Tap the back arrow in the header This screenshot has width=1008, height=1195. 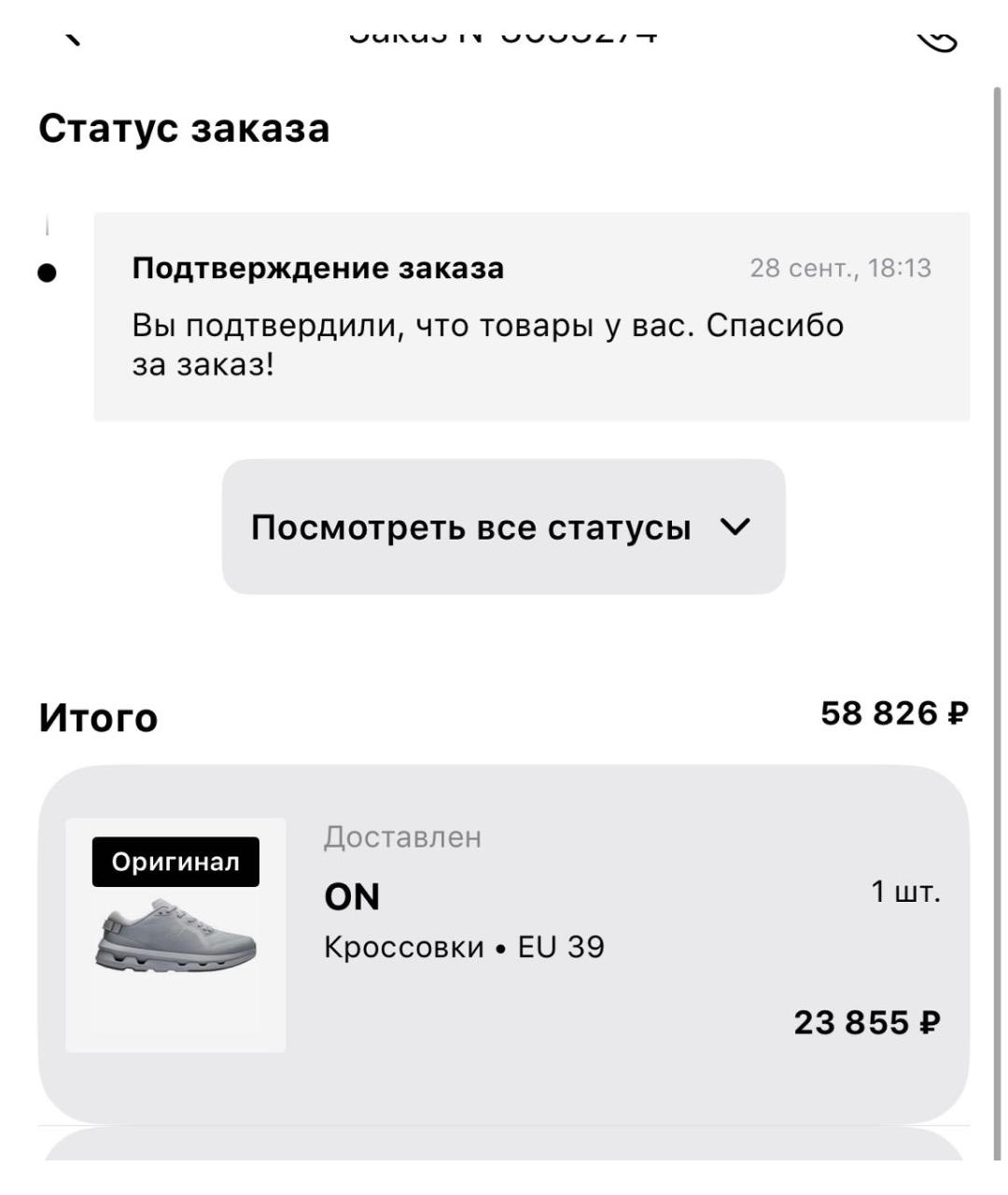click(73, 36)
